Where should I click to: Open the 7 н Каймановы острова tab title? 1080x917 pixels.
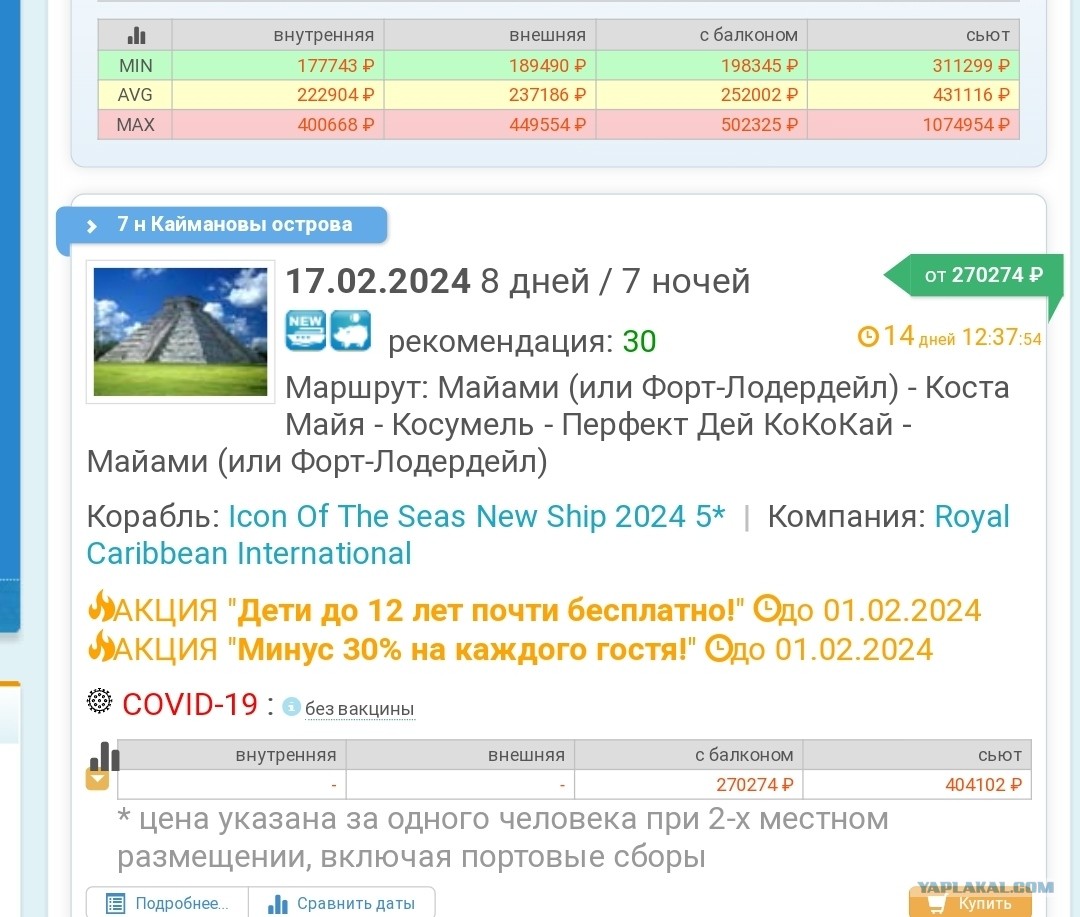coord(234,225)
